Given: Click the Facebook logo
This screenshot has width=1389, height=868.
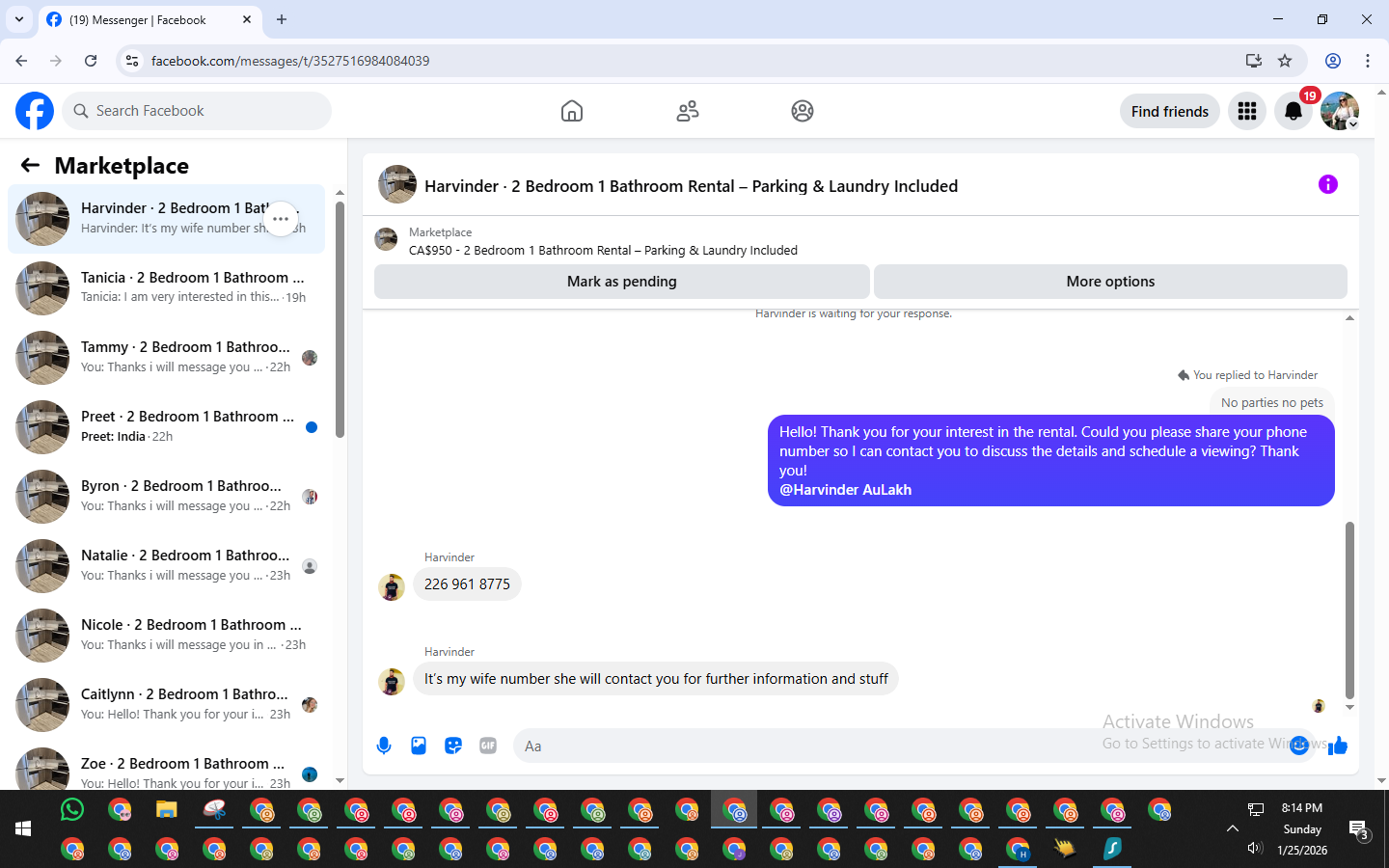Looking at the screenshot, I should pos(35,111).
